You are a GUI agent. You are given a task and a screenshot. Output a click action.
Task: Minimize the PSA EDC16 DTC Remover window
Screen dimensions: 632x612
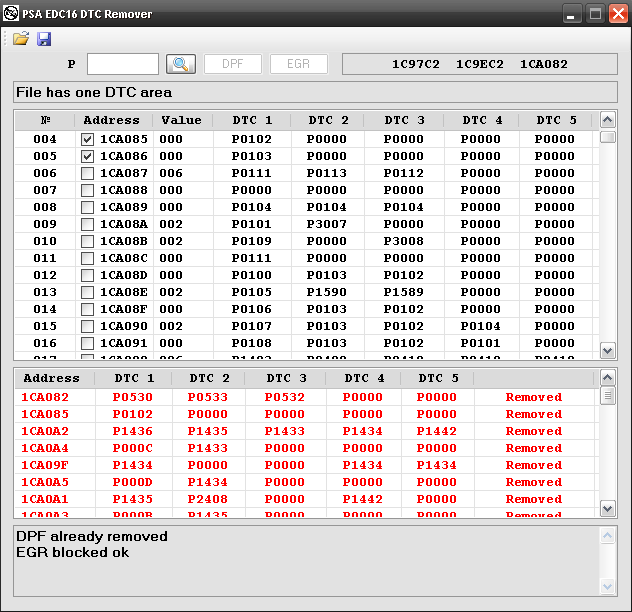(x=571, y=13)
